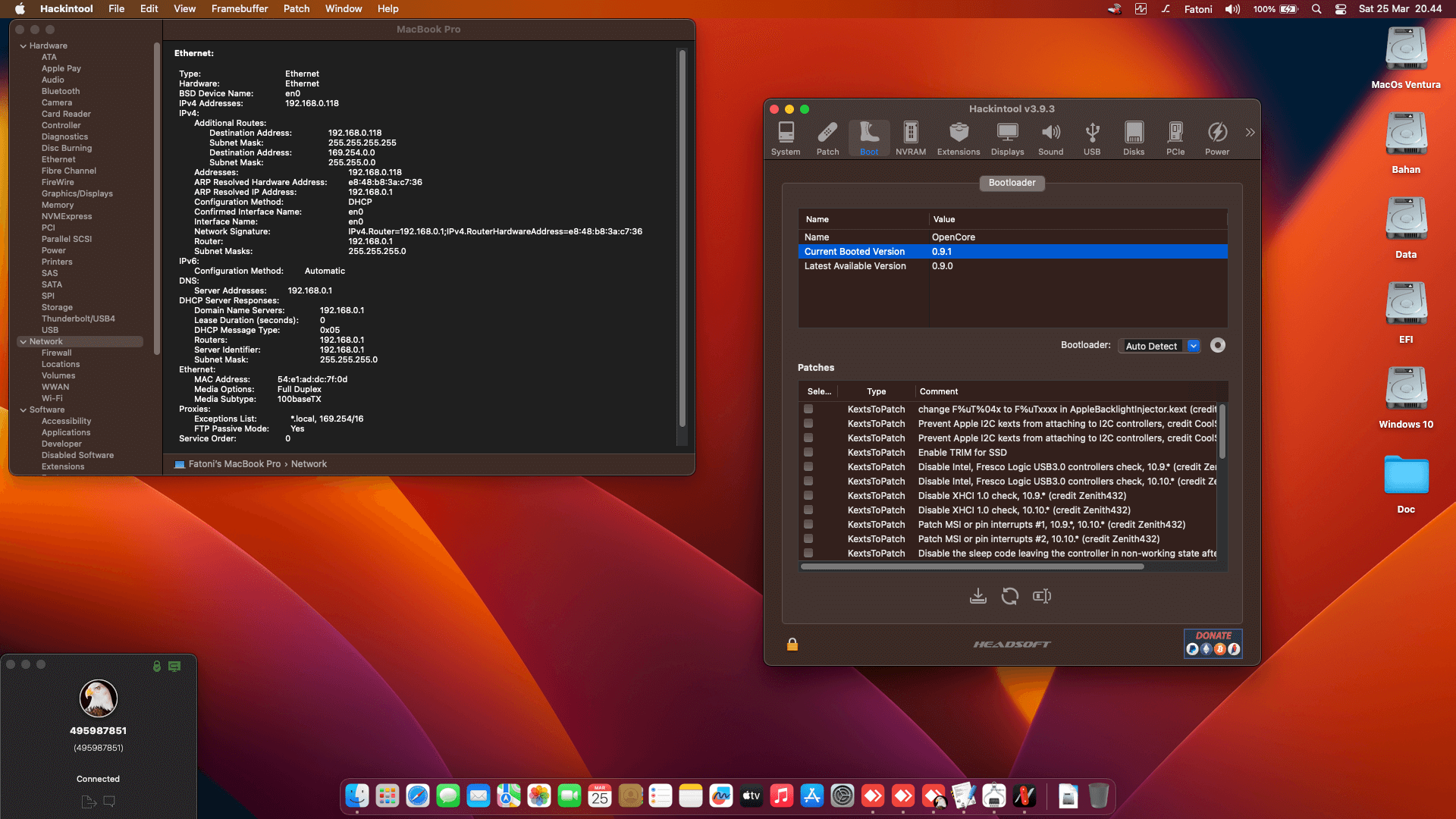Collapse the Software section in the sidebar

pyautogui.click(x=23, y=409)
